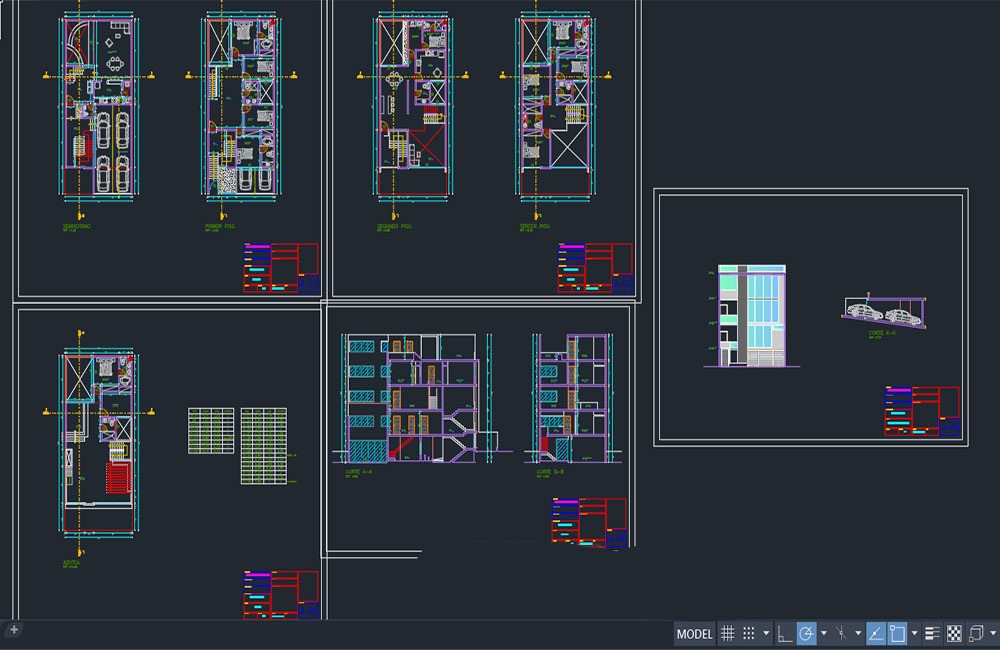Toggle snap mode dotted-grid icon

pos(749,633)
